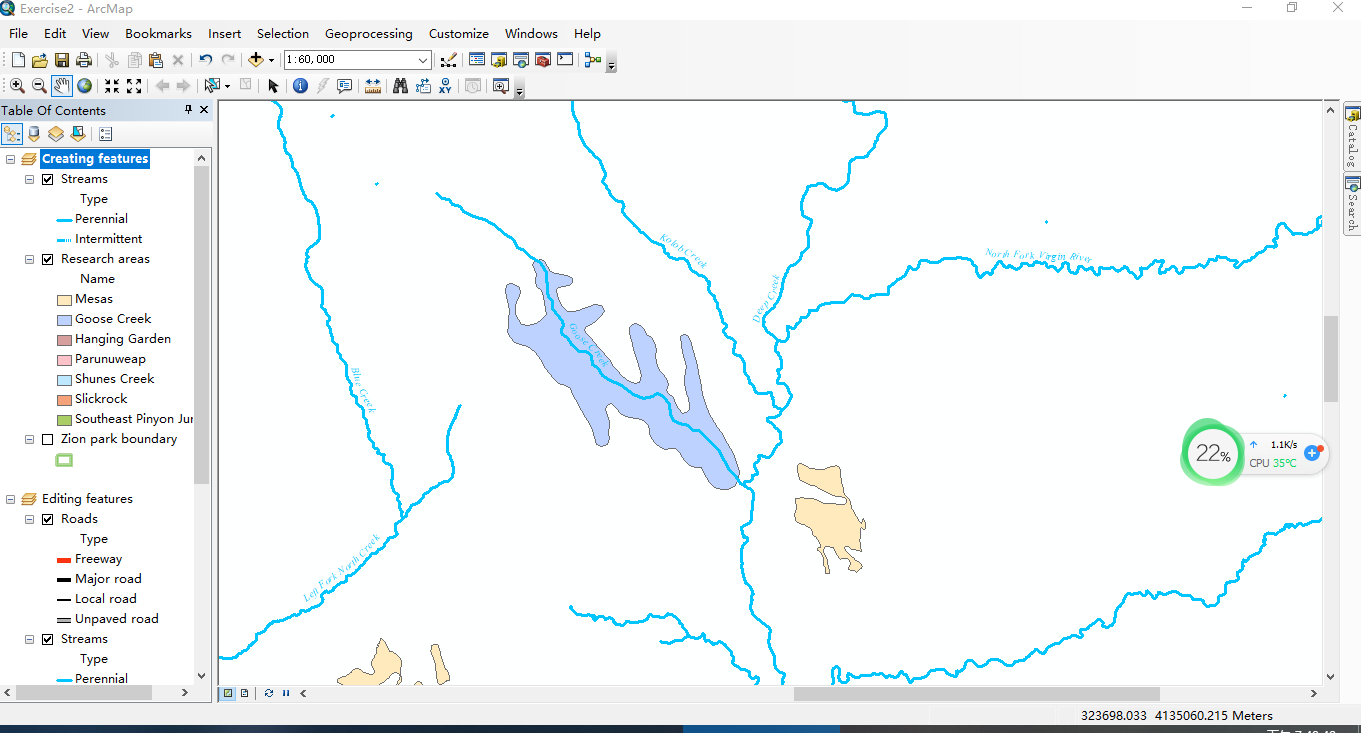Enable the Zion park boundary layer

(x=46, y=438)
